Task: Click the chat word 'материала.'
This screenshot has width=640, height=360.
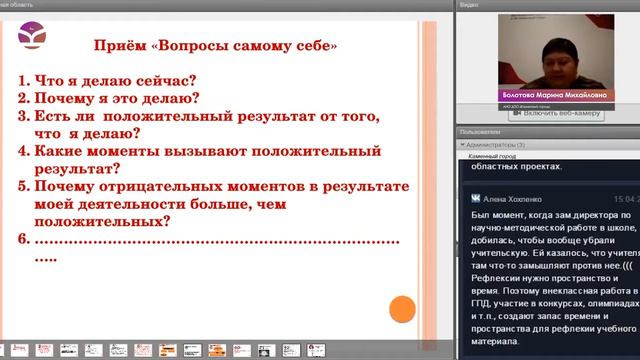Action: coord(495,341)
